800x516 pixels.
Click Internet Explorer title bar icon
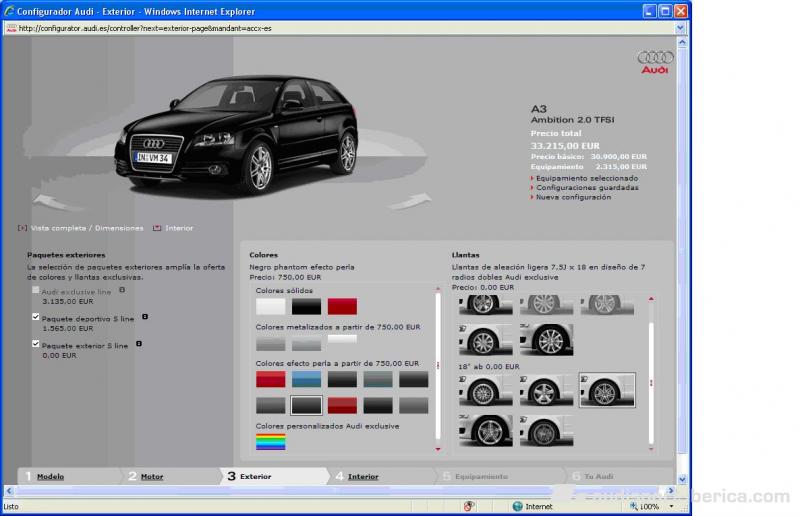tap(9, 11)
